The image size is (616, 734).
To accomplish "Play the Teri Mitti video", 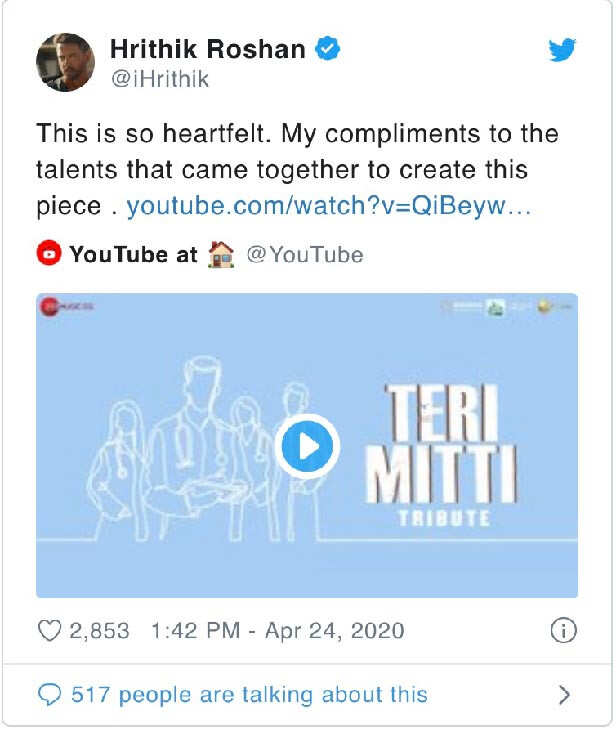I will point(307,445).
